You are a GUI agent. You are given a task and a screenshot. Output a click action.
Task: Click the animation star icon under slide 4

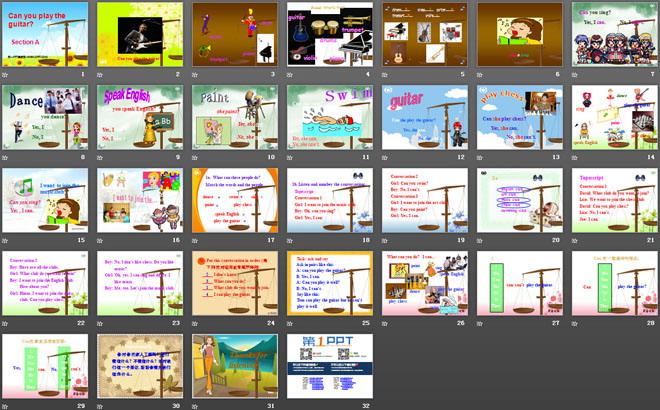pyautogui.click(x=290, y=75)
